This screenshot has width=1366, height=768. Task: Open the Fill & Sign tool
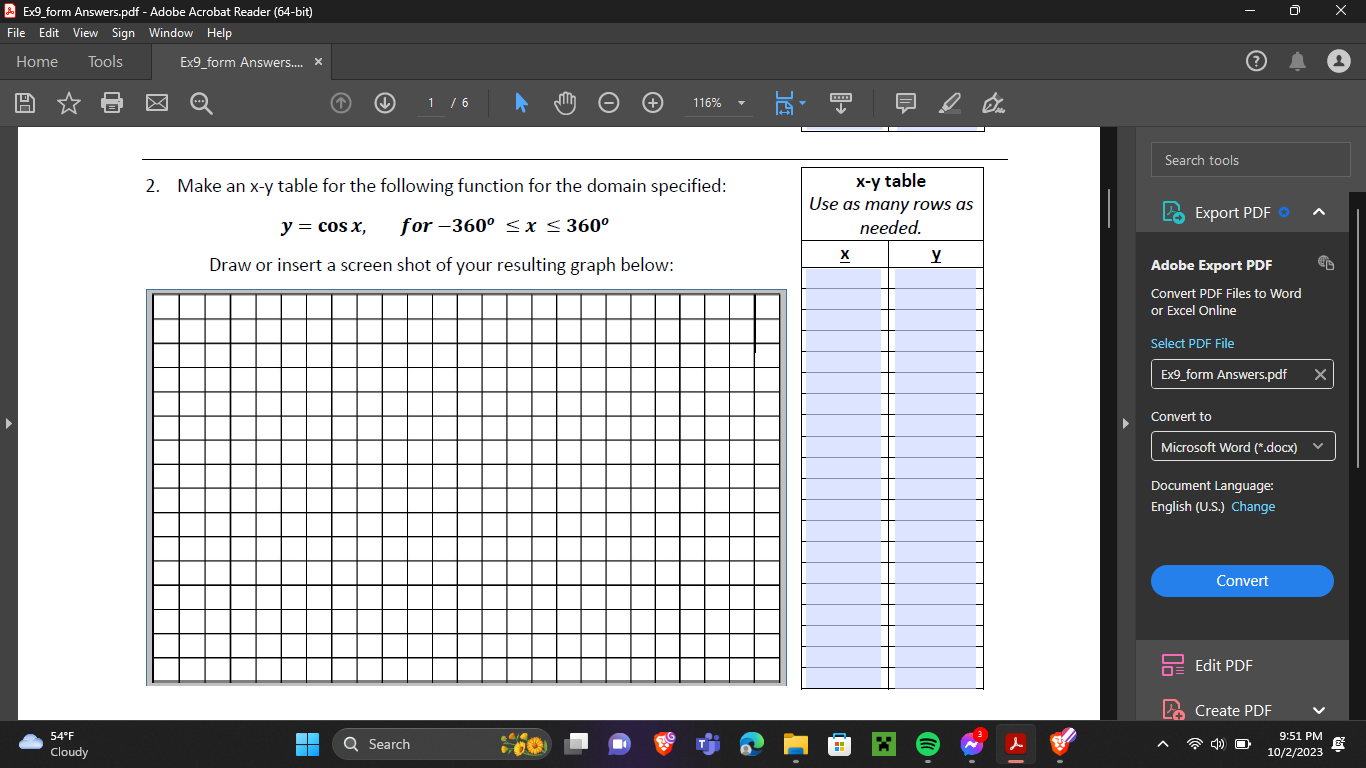991,103
